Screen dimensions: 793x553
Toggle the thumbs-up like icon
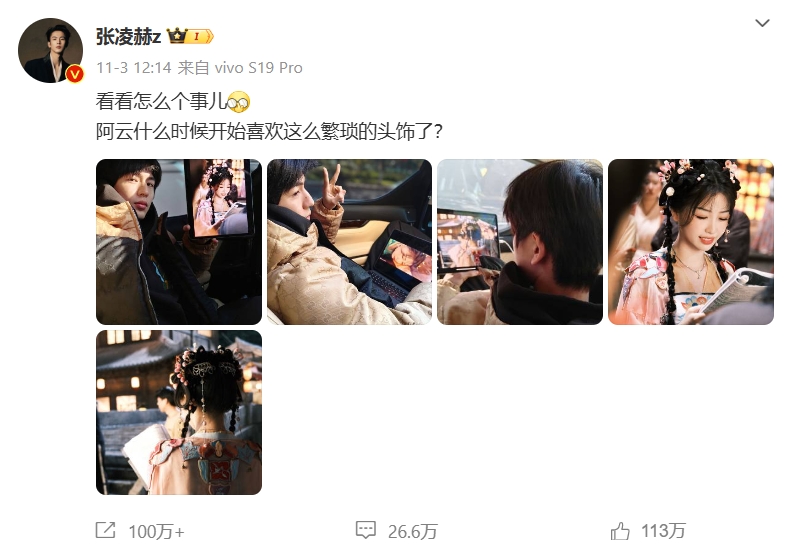pos(620,531)
